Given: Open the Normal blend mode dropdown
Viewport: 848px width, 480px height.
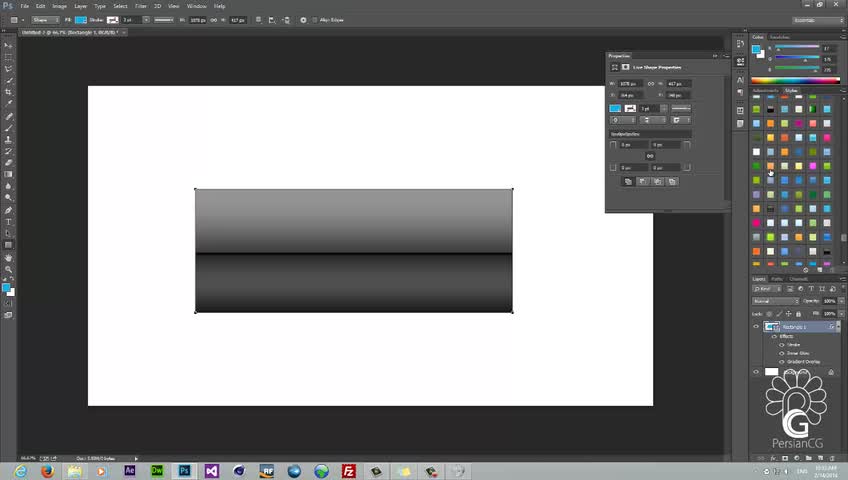Looking at the screenshot, I should point(775,301).
